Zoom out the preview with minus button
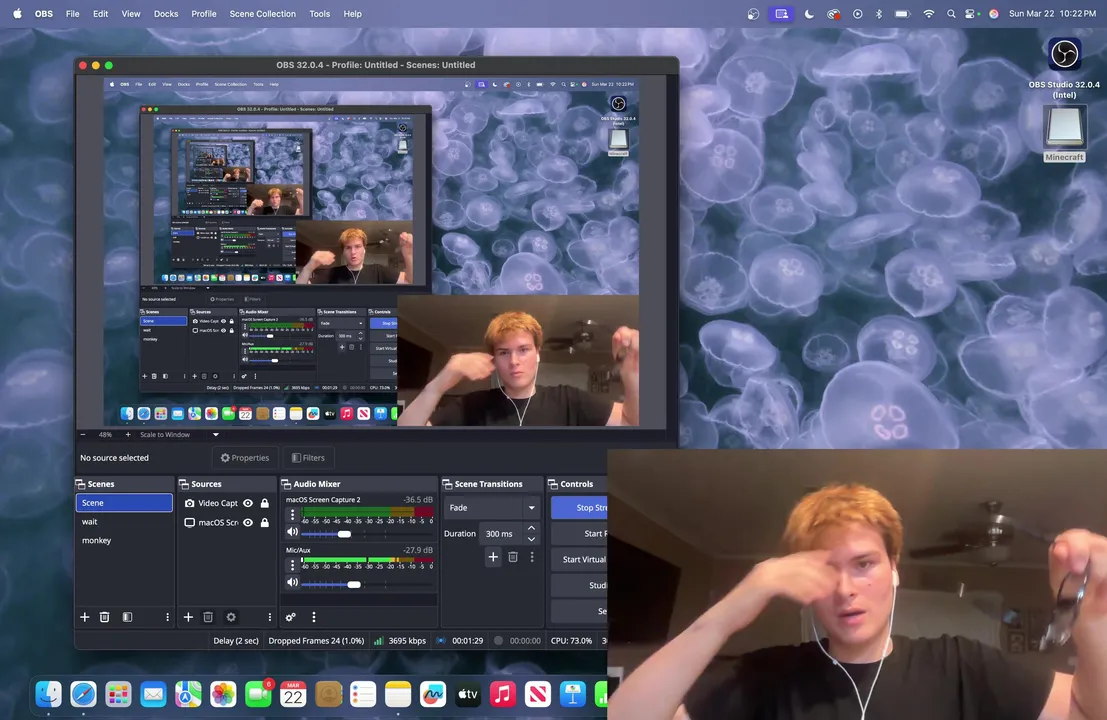 tap(83, 435)
